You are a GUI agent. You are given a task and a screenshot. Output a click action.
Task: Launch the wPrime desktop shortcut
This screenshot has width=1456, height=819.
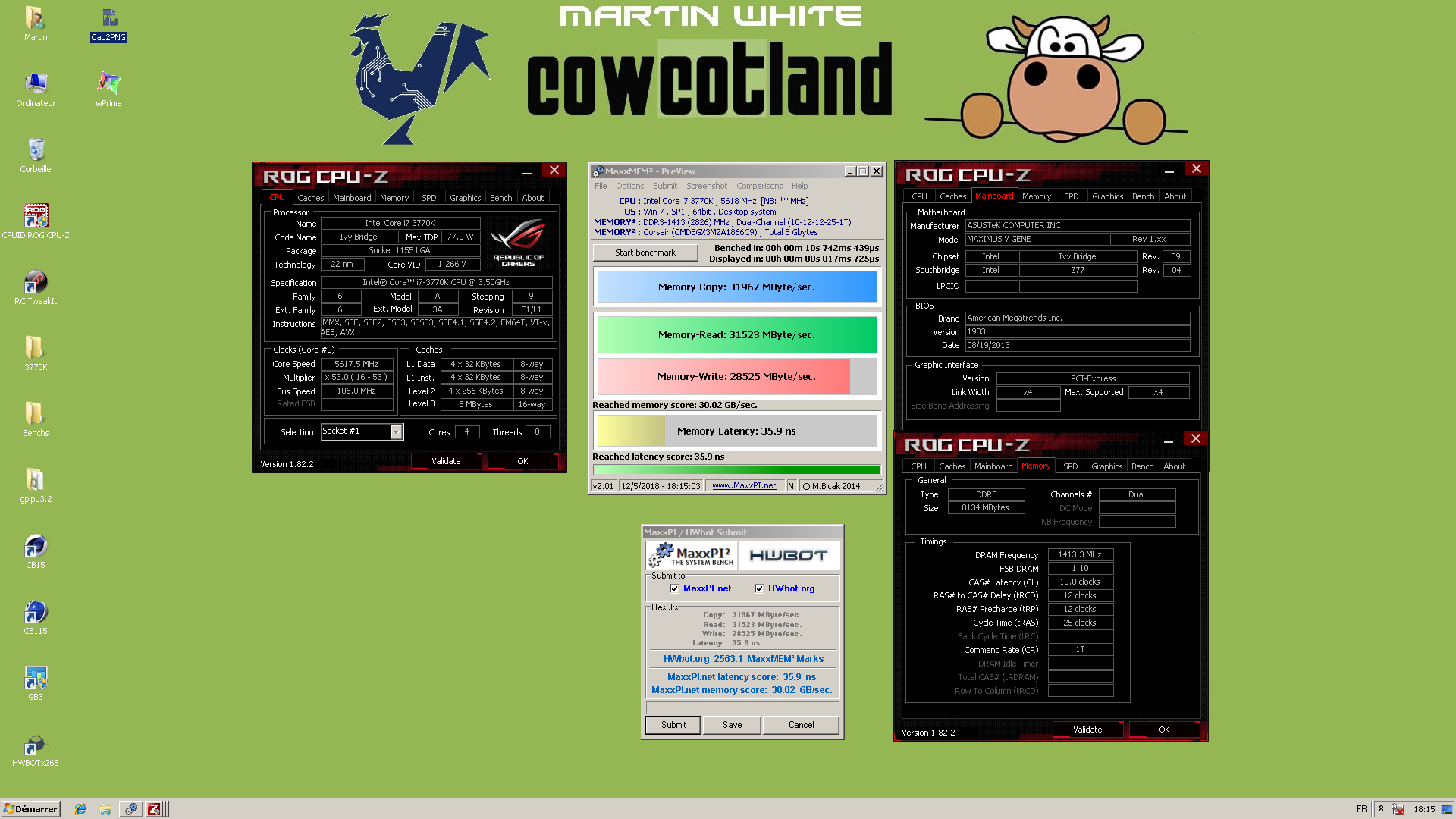coord(108,89)
